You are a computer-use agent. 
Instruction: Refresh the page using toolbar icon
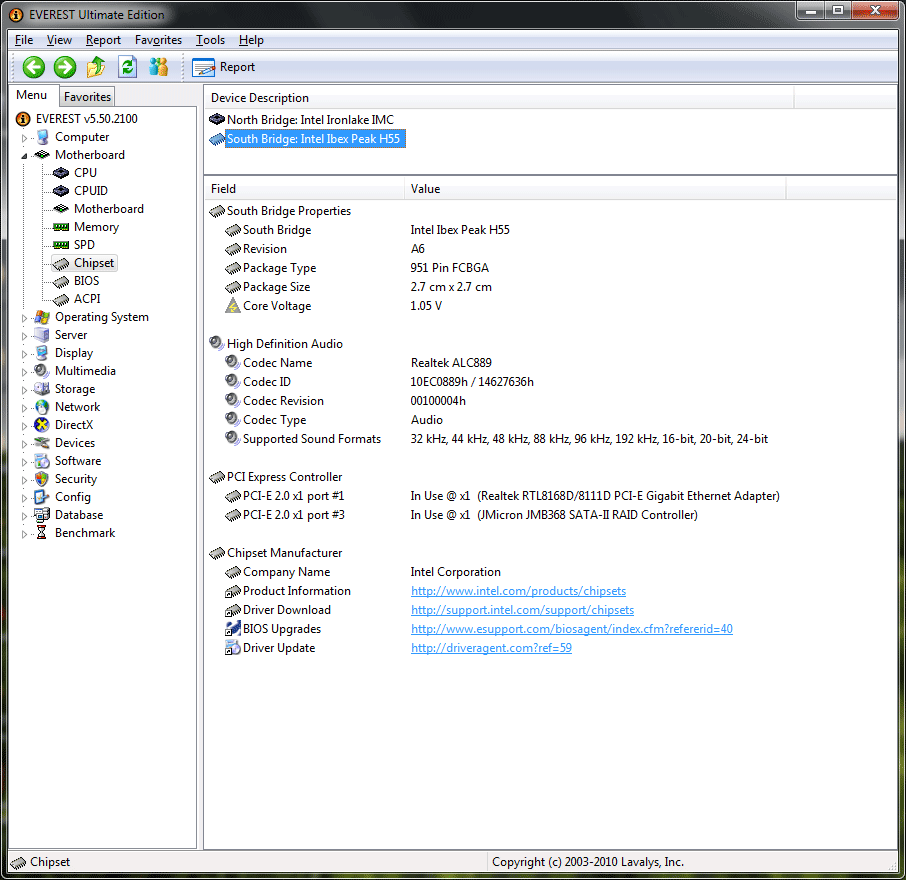pyautogui.click(x=127, y=67)
